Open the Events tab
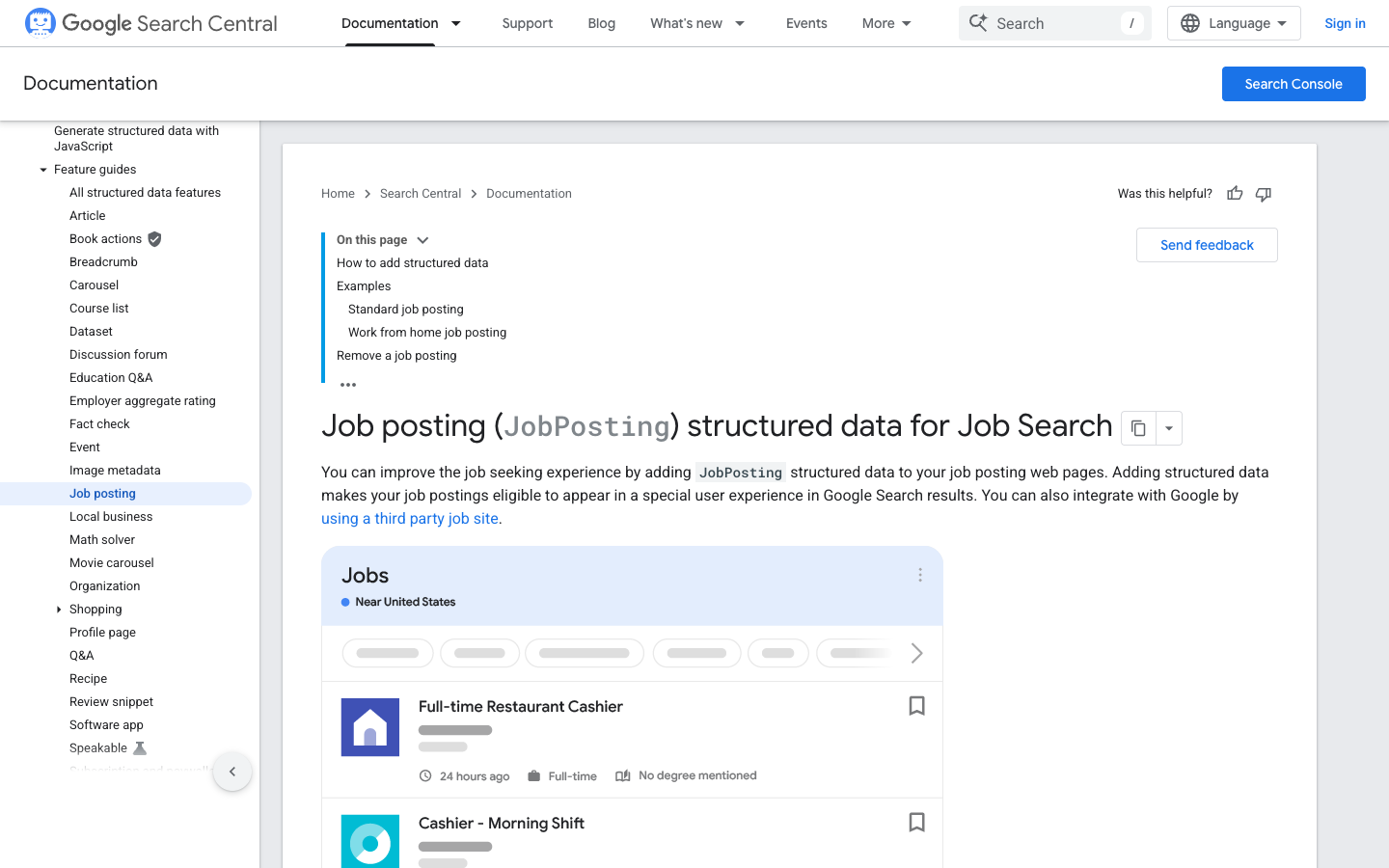 pos(806,23)
